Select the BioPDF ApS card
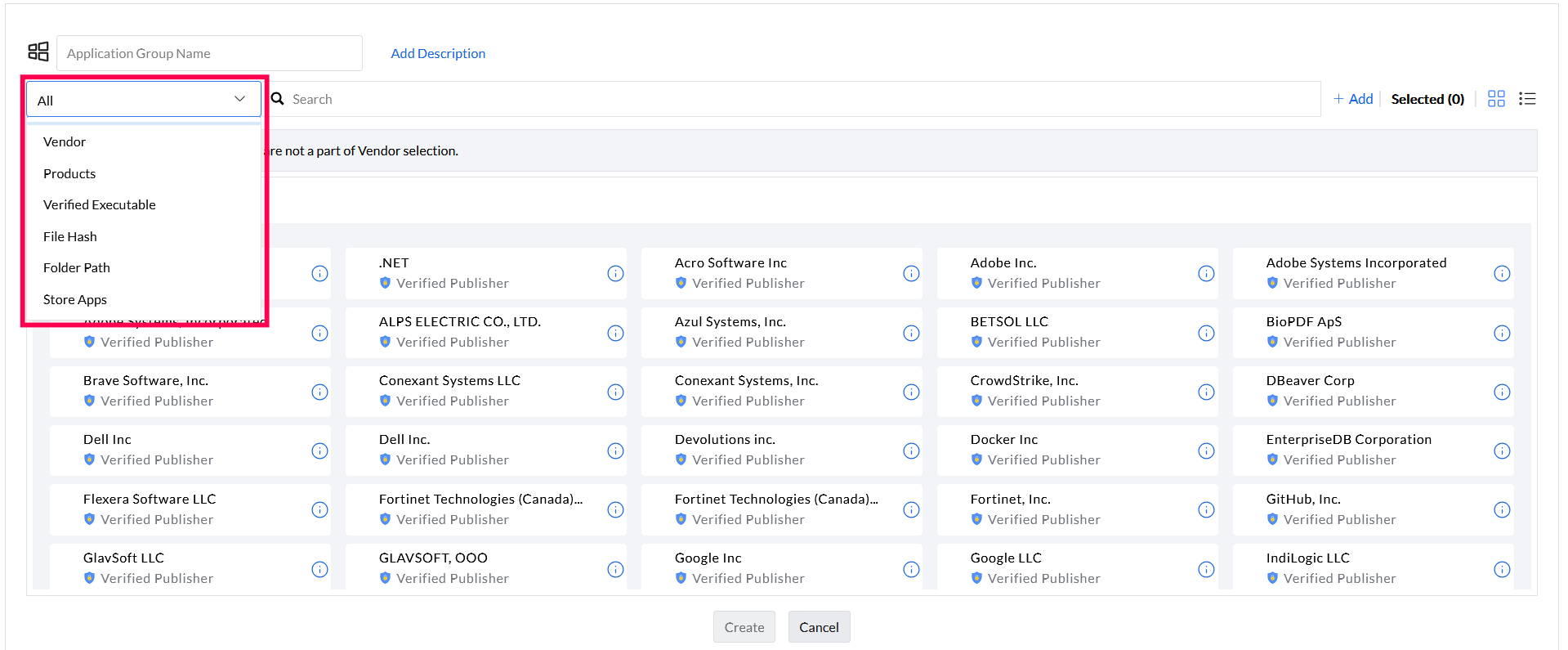This screenshot has width=1568, height=650. (1374, 332)
